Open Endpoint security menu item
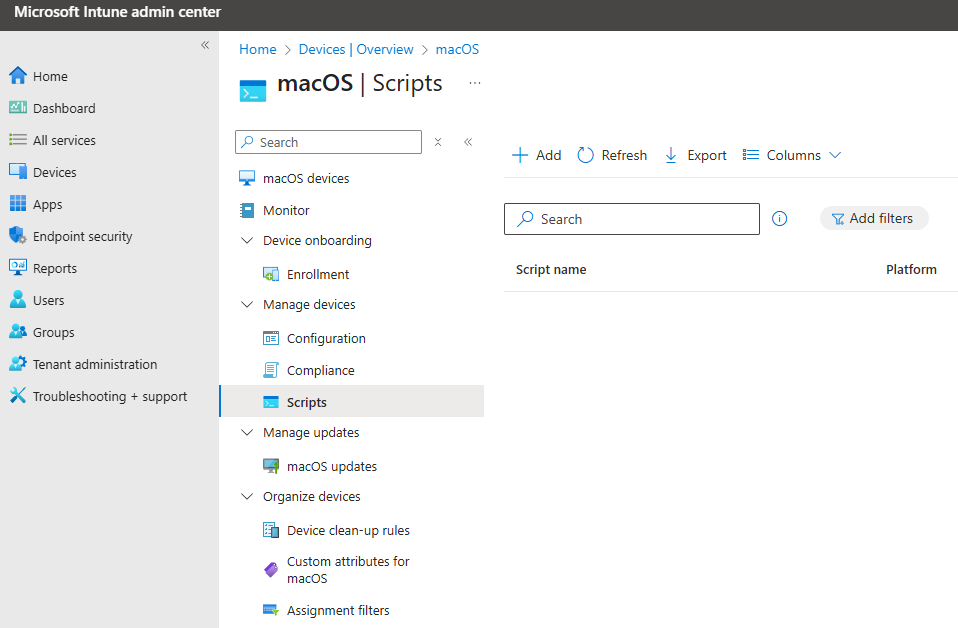The image size is (958, 628). point(82,236)
